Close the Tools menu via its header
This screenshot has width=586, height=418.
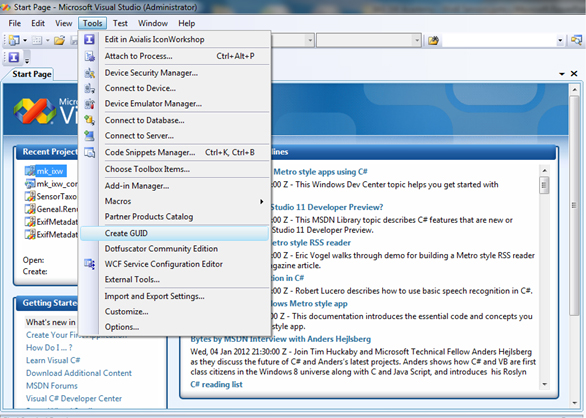(x=92, y=23)
